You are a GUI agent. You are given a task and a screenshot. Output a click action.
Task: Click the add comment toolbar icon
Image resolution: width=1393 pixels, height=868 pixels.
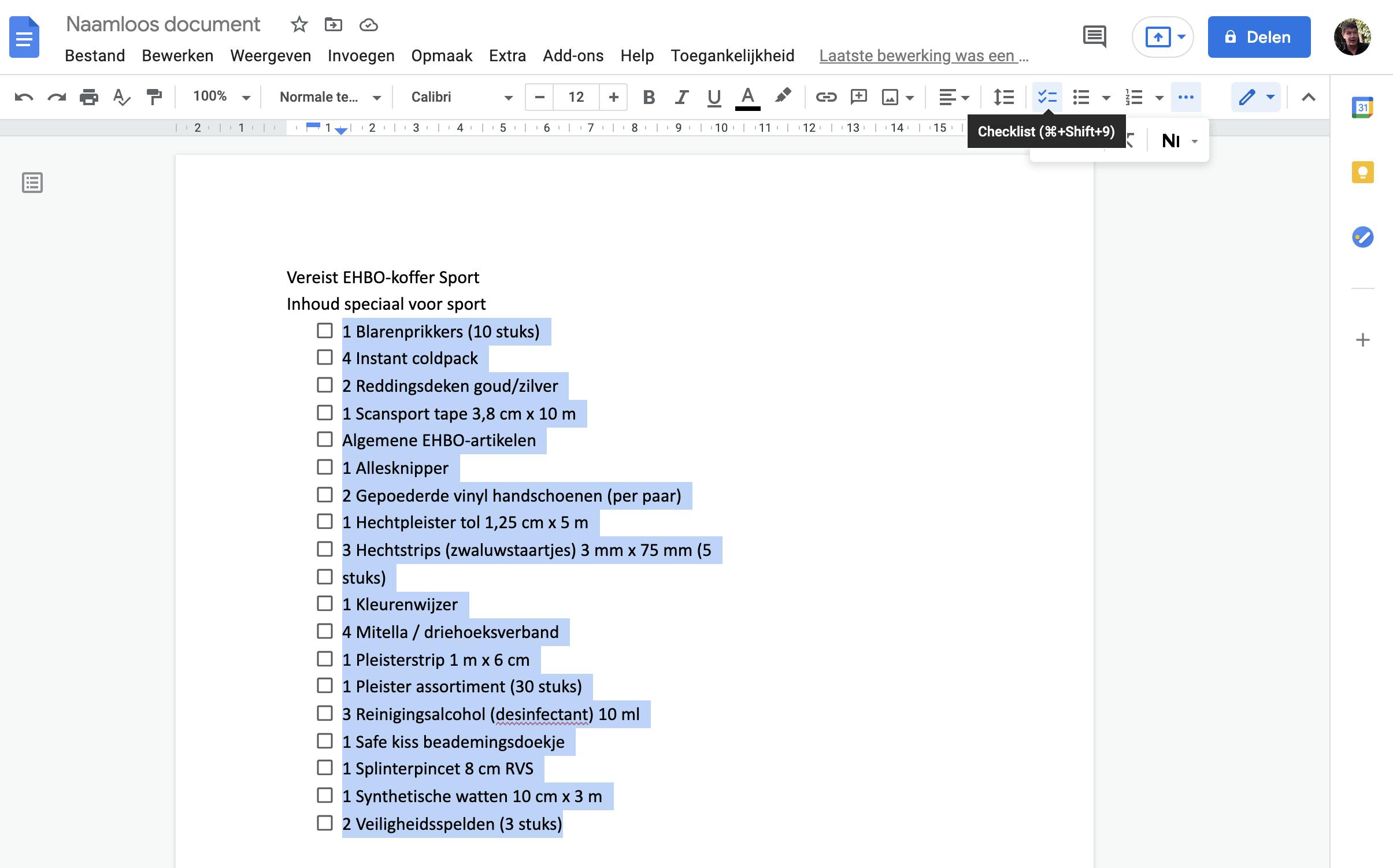tap(858, 97)
